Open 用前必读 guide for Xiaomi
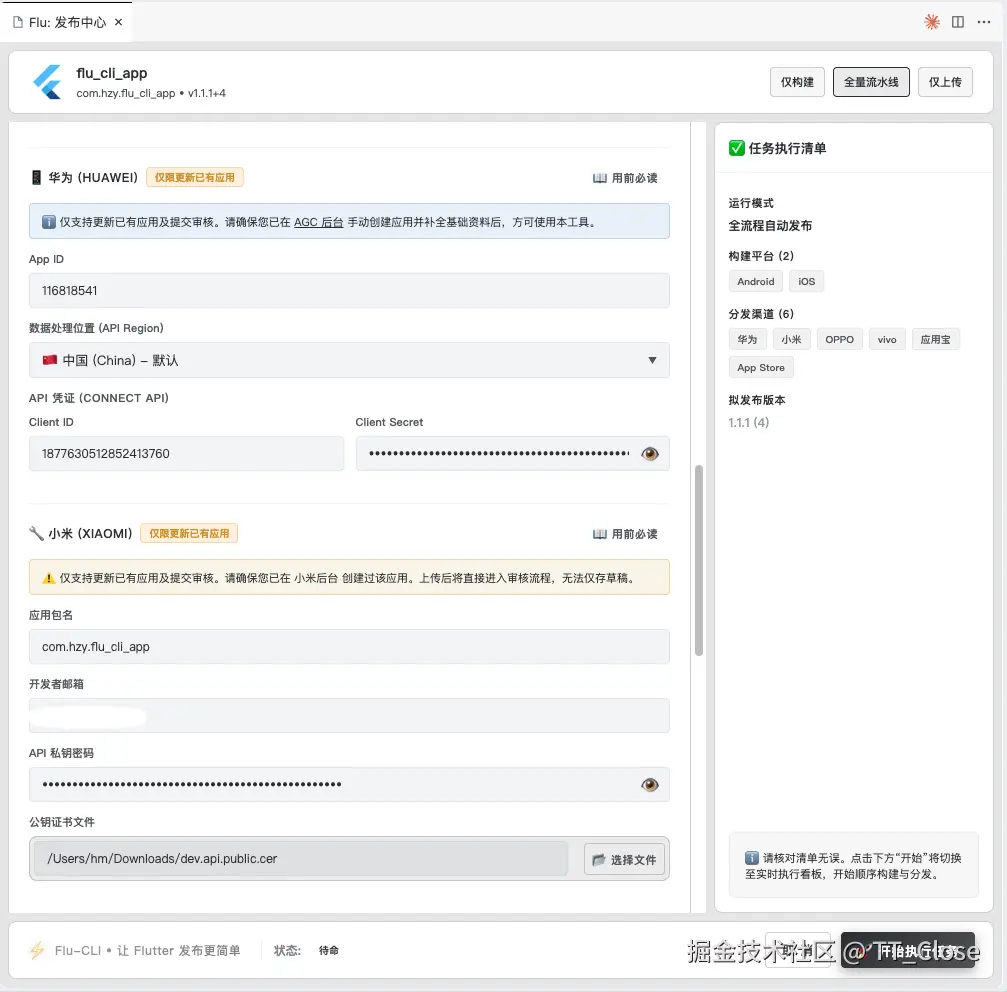The image size is (1007, 992). [625, 534]
